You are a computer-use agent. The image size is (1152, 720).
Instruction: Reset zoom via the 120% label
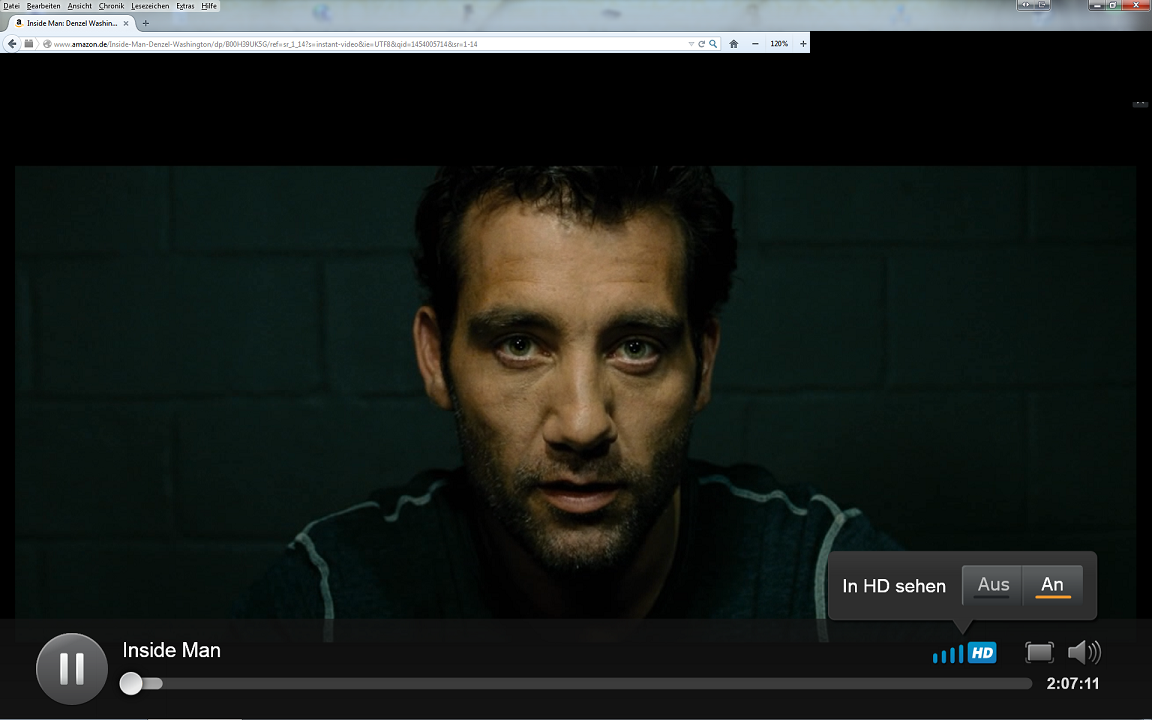coord(779,44)
